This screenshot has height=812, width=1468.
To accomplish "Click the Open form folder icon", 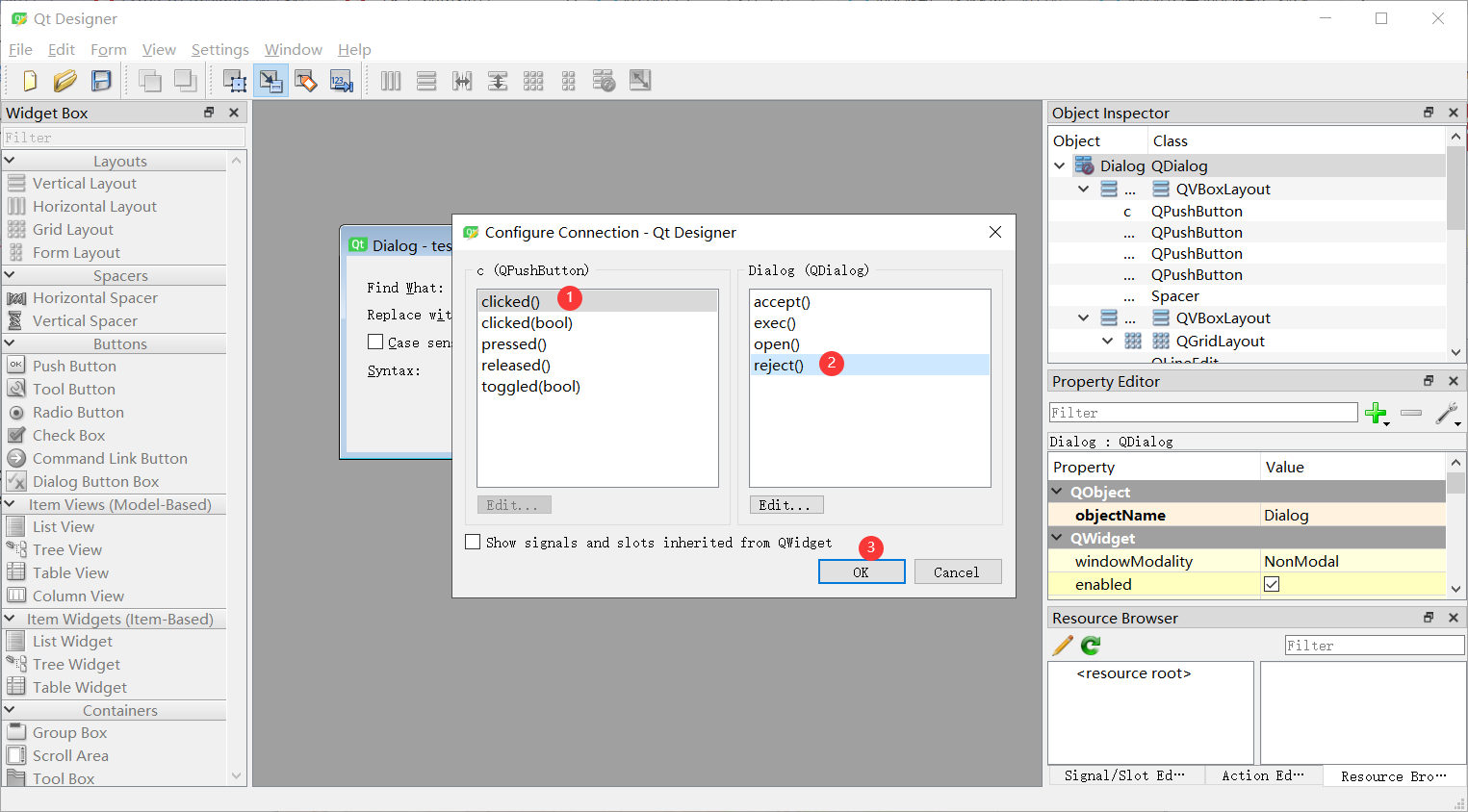I will tap(65, 81).
